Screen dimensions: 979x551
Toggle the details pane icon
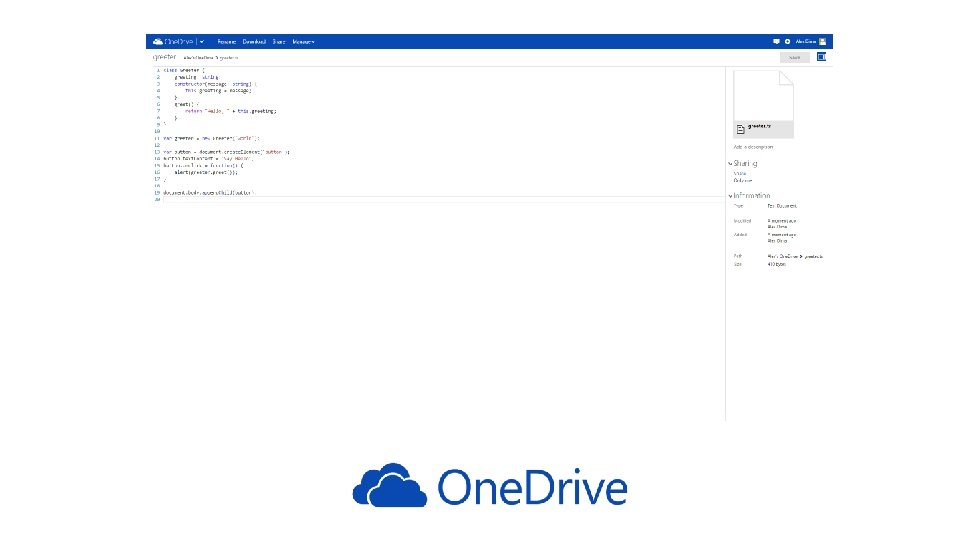(821, 57)
